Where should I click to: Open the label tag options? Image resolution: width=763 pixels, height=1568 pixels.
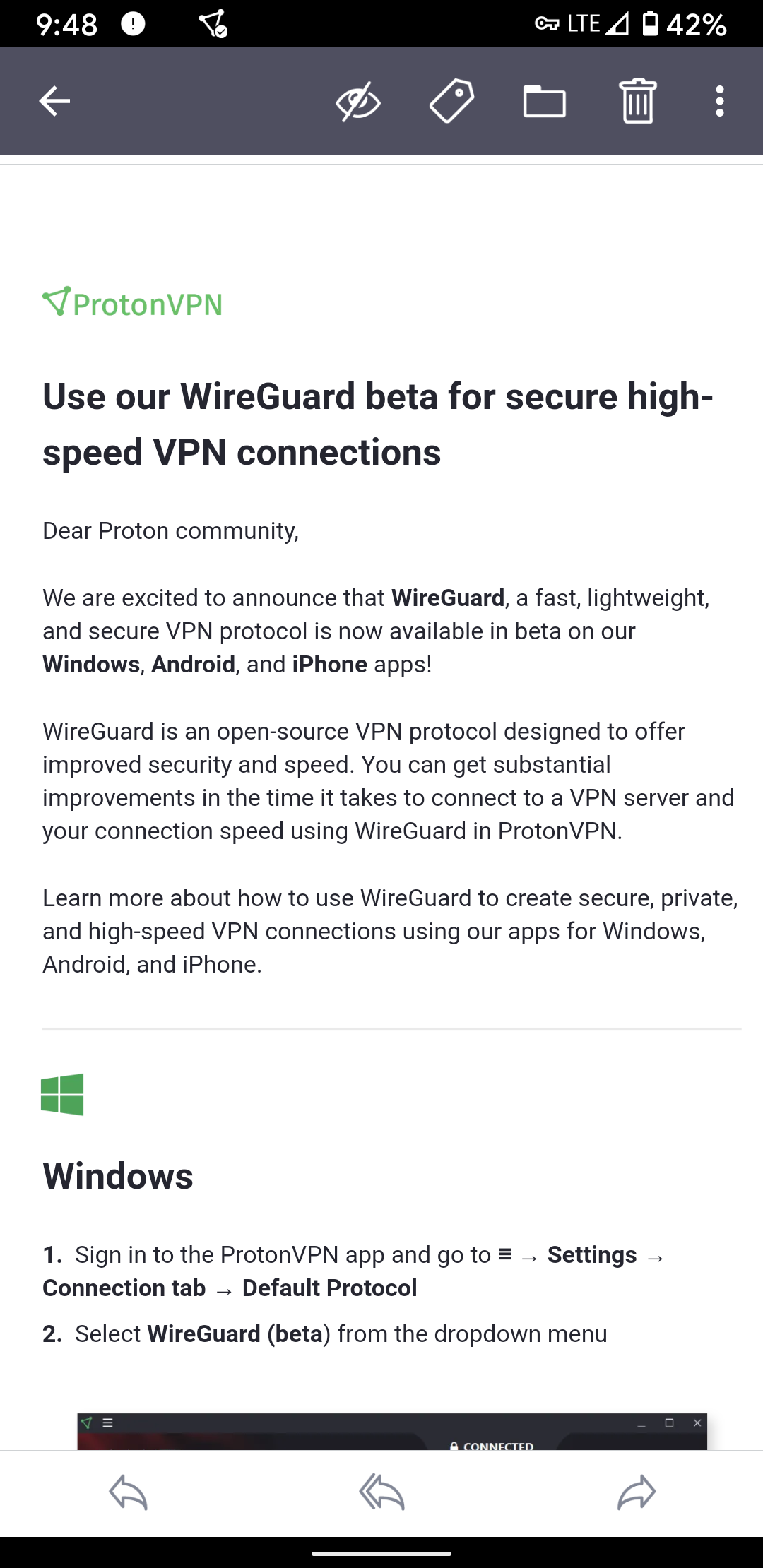[451, 101]
